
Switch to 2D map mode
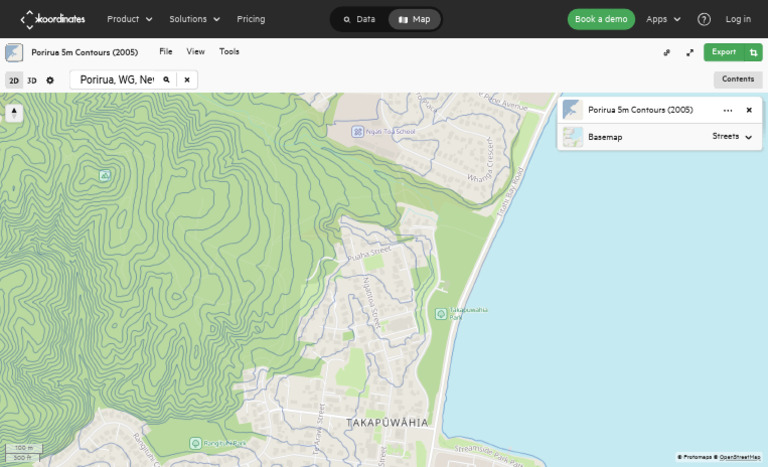coord(14,80)
